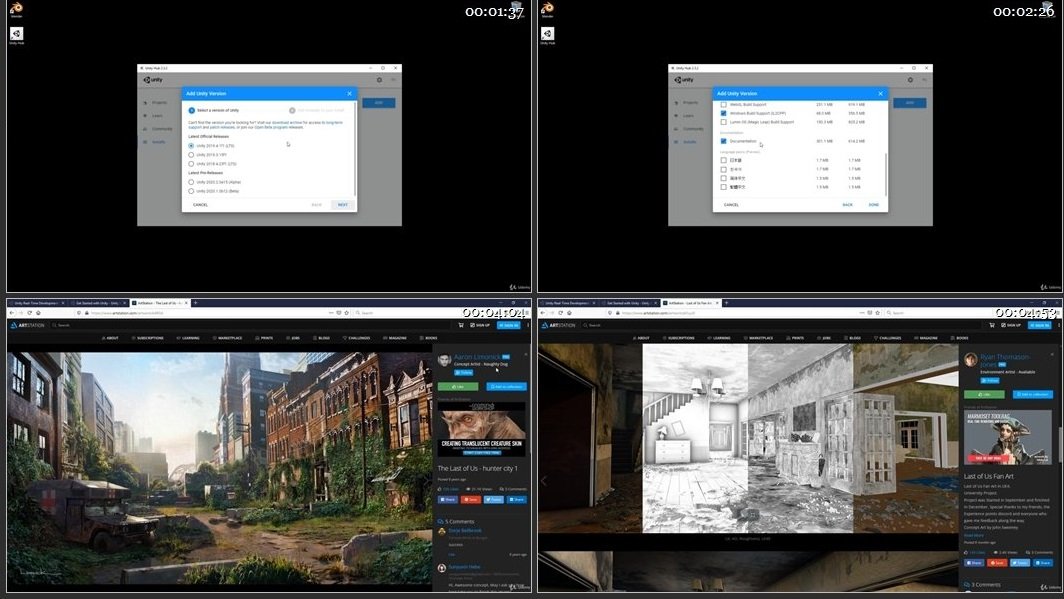Viewport: 1064px width, 599px height.
Task: Click SIGN UP on hunter city page
Action: point(481,325)
